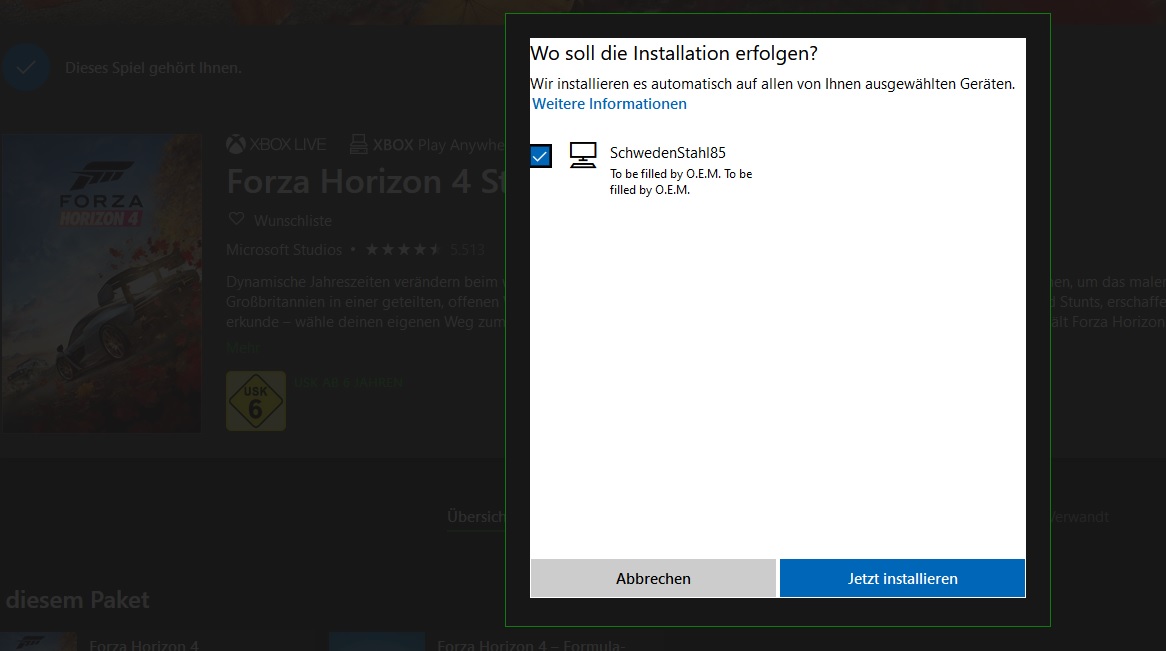Viewport: 1166px width, 651px height.
Task: Open the Weitere Informationen link
Action: coord(609,104)
